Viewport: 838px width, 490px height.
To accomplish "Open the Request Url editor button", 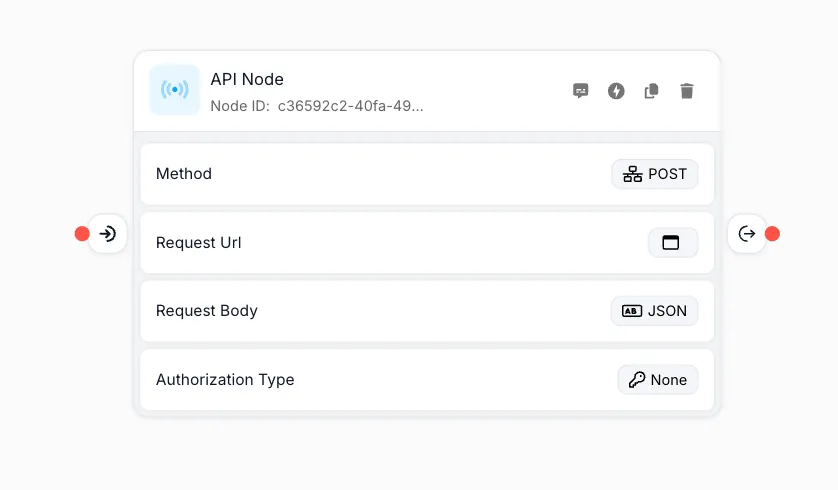I will coord(673,243).
